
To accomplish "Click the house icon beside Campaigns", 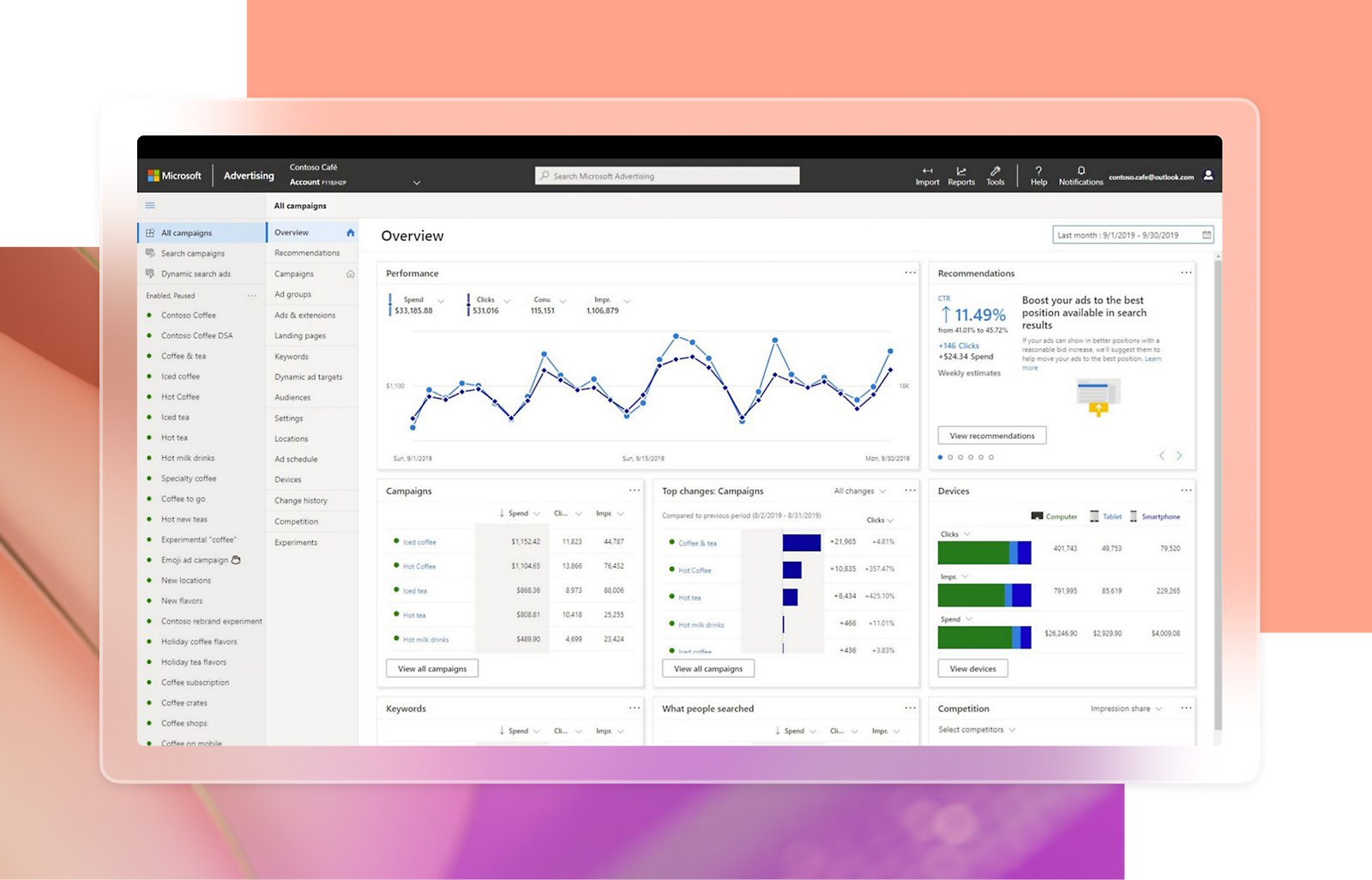I will (x=350, y=274).
